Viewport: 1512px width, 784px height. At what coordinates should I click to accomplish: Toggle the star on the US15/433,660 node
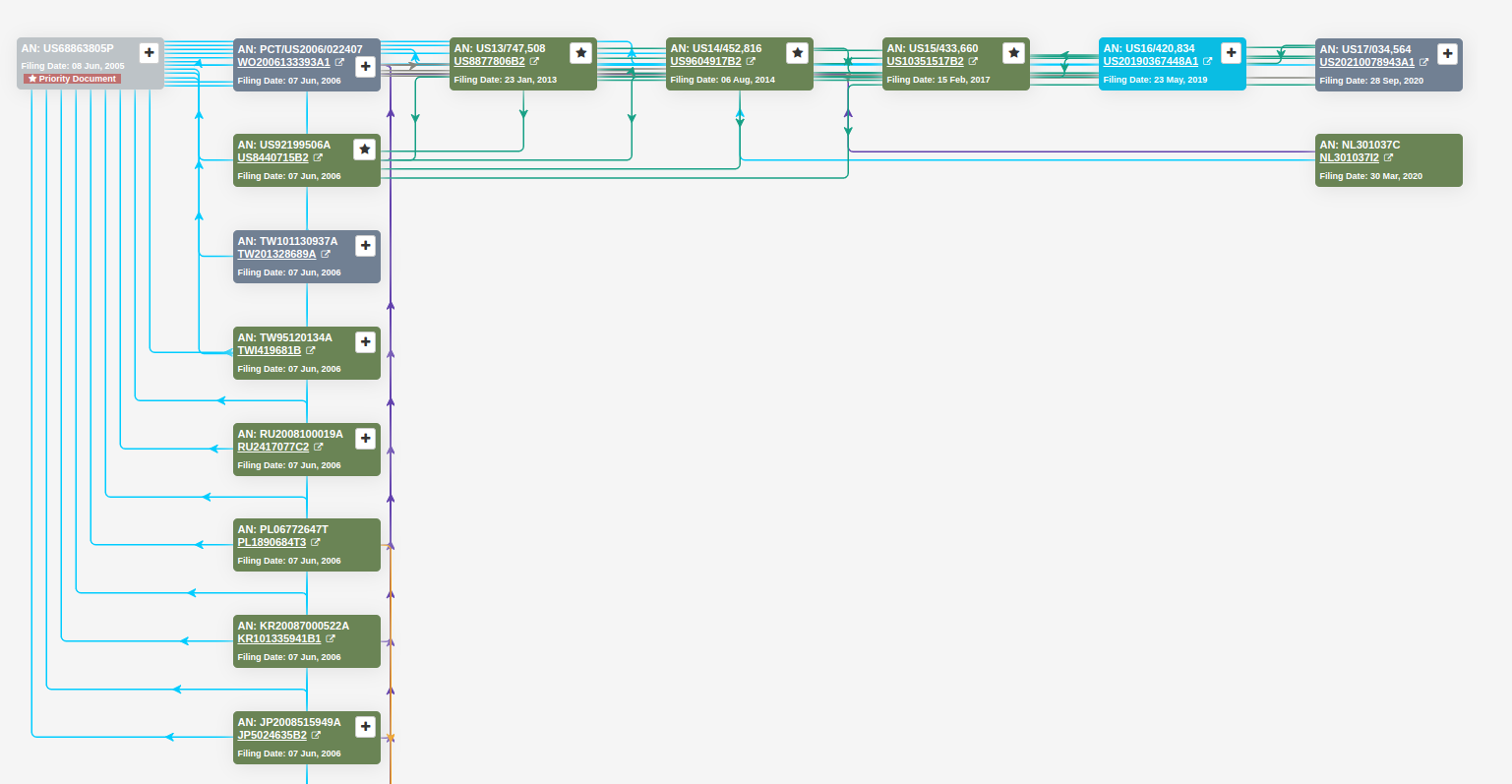click(1013, 53)
